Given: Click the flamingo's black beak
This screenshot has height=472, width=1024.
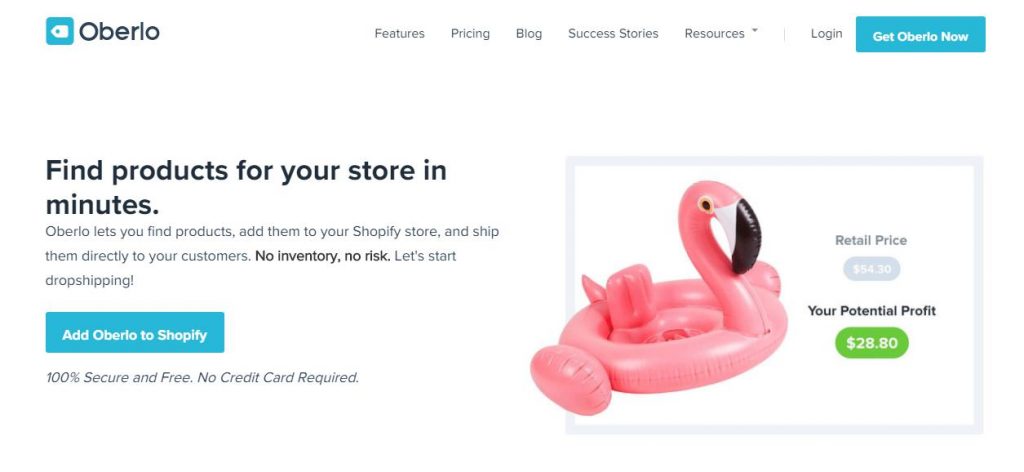Looking at the screenshot, I should pyautogui.click(x=746, y=236).
